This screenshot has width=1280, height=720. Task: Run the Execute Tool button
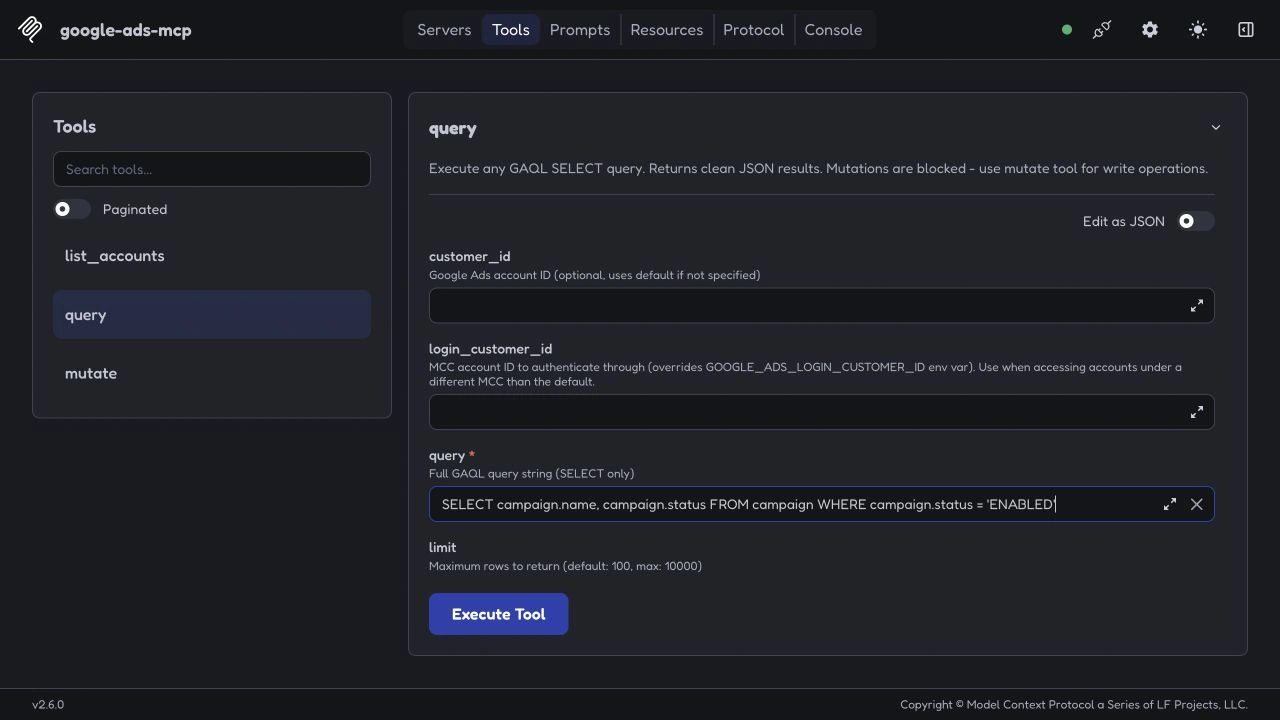coord(499,614)
